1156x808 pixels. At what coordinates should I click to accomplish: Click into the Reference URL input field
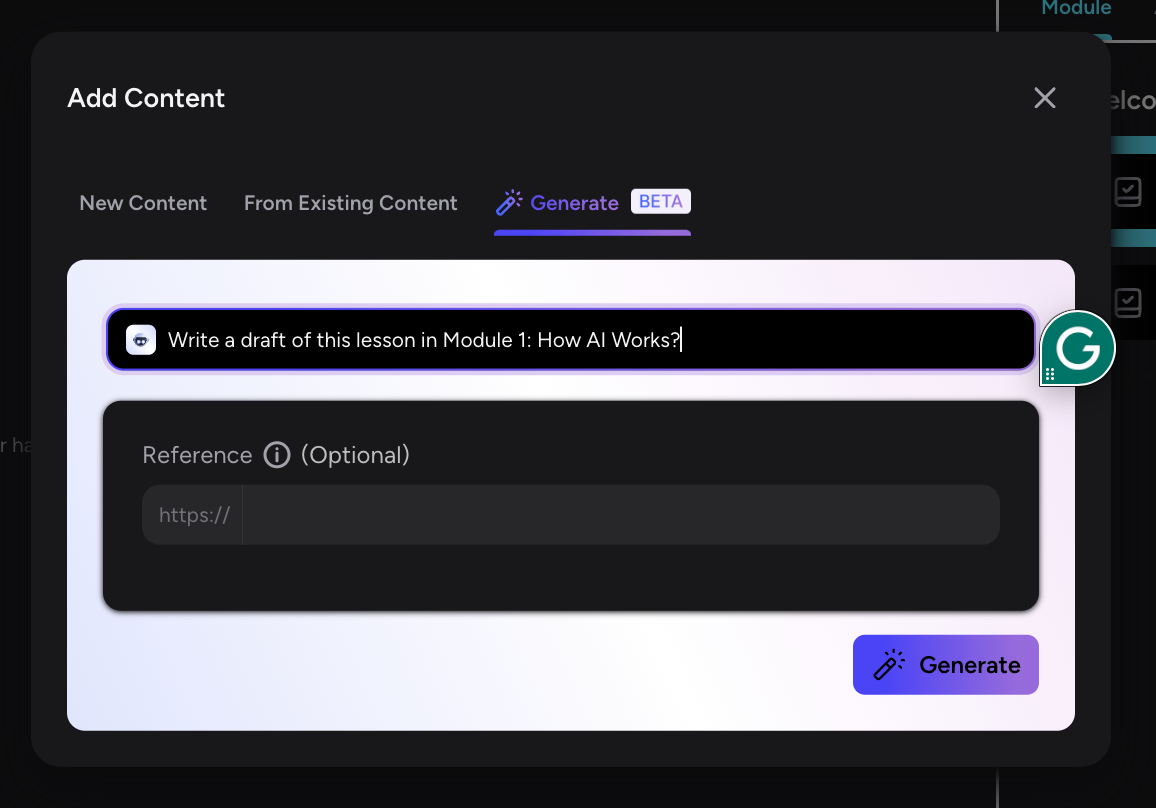[x=620, y=515]
